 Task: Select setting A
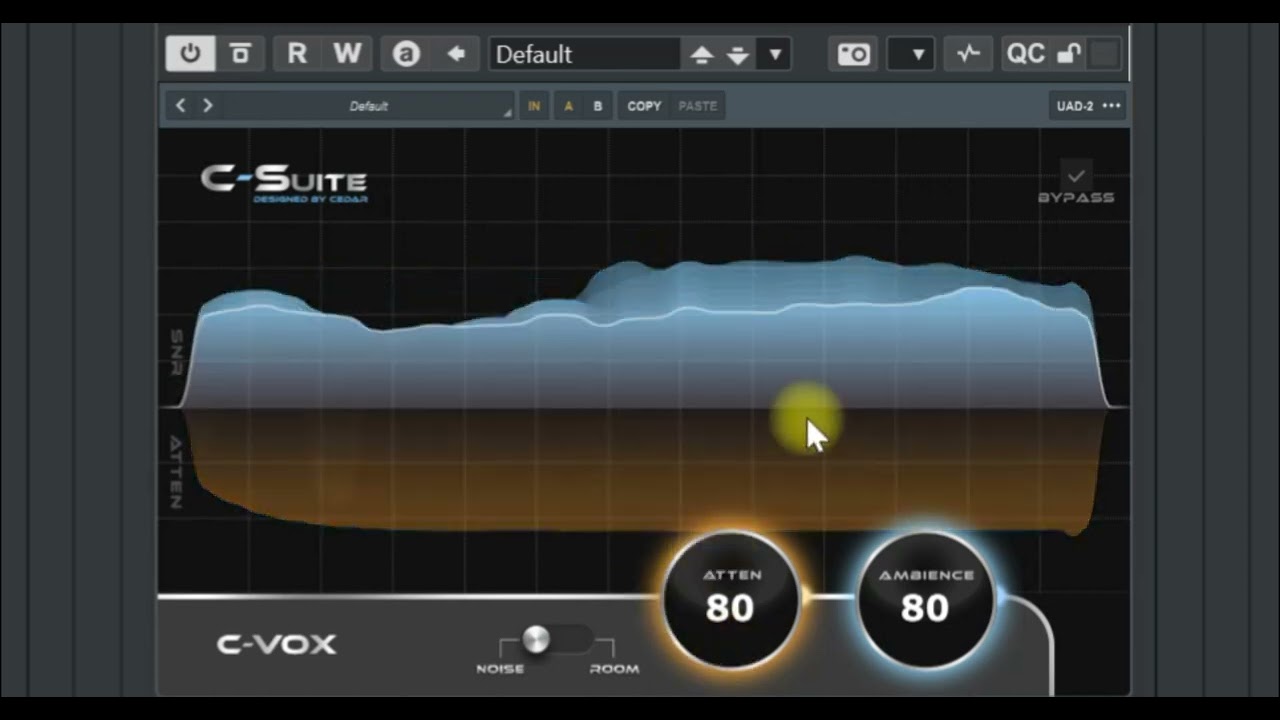pos(569,106)
